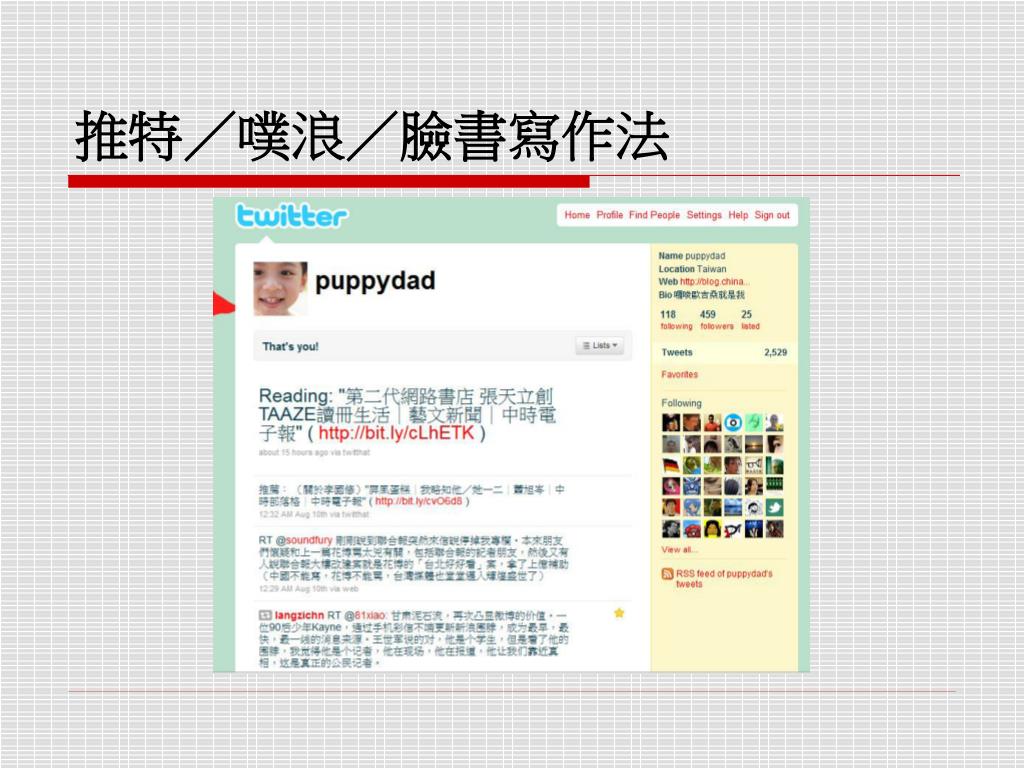Screen dimensions: 1024x768
Task: Open the Home nav link
Action: pyautogui.click(x=577, y=215)
